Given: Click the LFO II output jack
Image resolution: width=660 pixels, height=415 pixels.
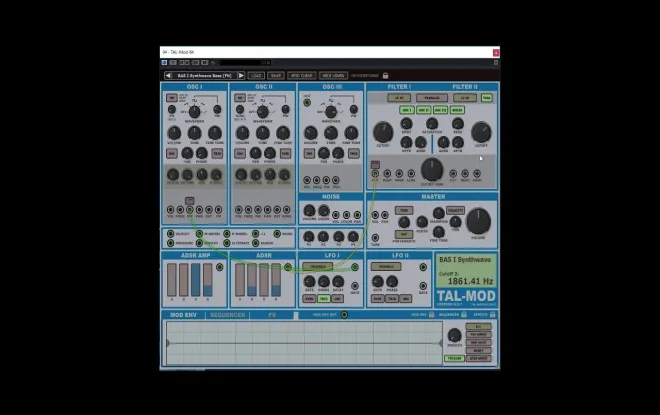Looking at the screenshot, I should [423, 267].
